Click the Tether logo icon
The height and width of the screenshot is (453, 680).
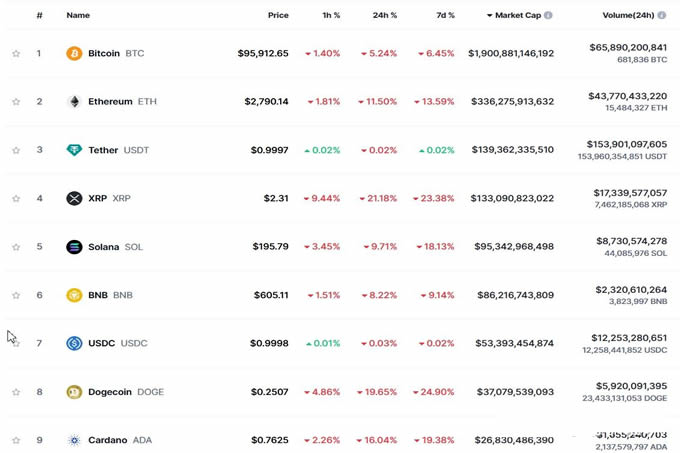74,150
